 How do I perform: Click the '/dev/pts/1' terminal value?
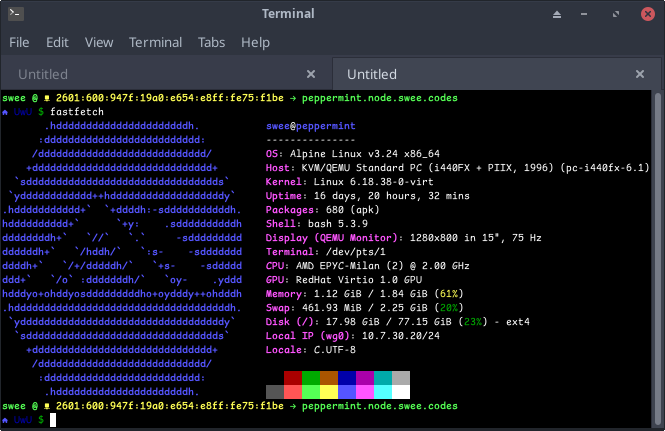coord(355,252)
